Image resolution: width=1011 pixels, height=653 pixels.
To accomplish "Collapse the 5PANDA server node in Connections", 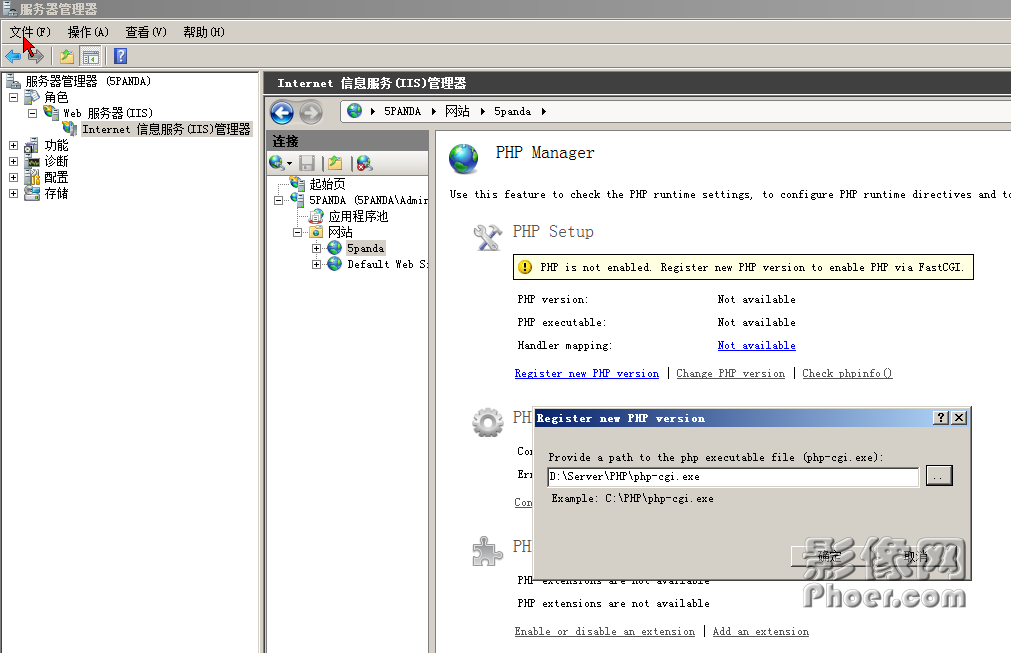I will tap(279, 200).
